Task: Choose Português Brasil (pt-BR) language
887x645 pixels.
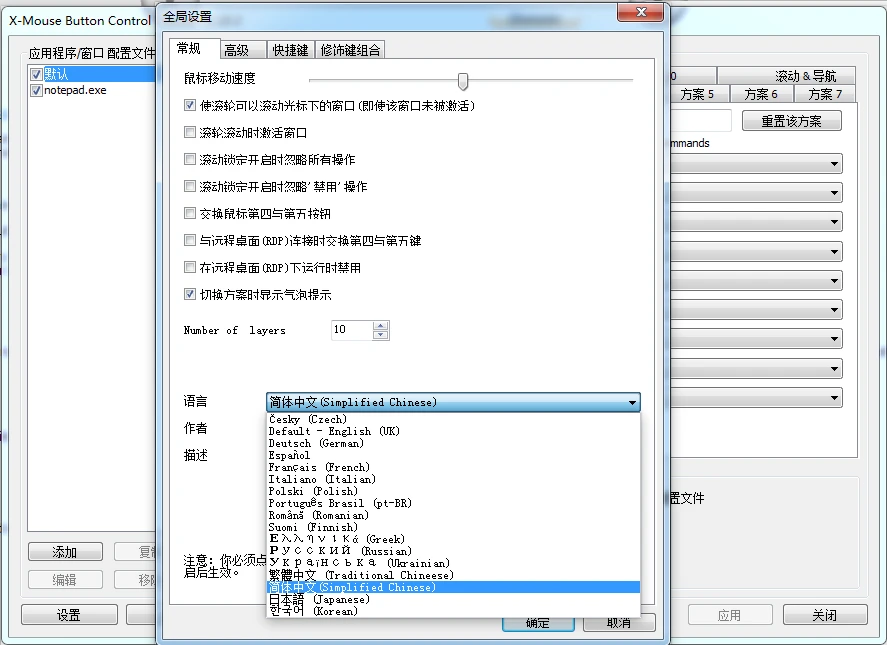Action: click(x=453, y=503)
